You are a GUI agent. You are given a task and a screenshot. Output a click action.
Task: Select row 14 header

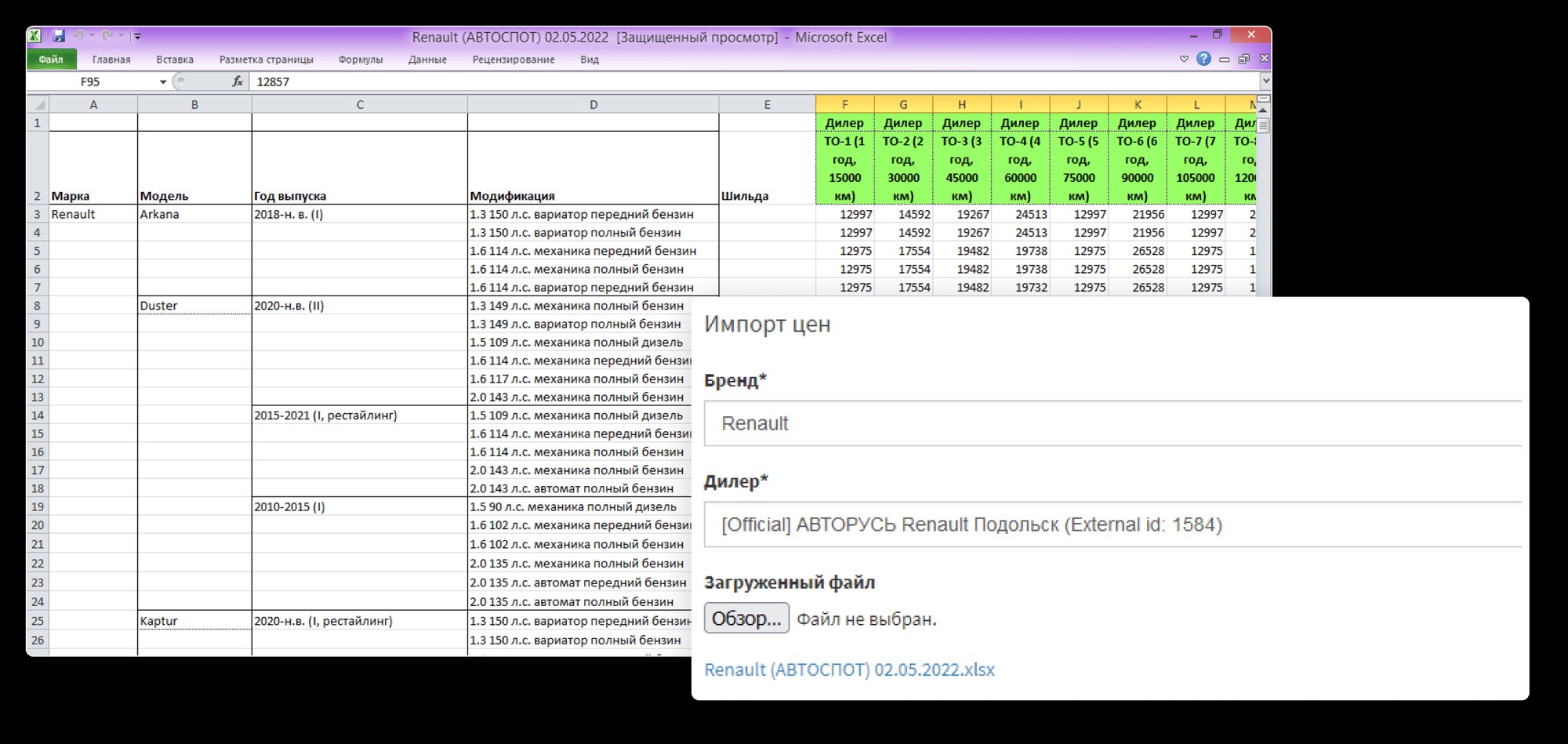pos(38,416)
